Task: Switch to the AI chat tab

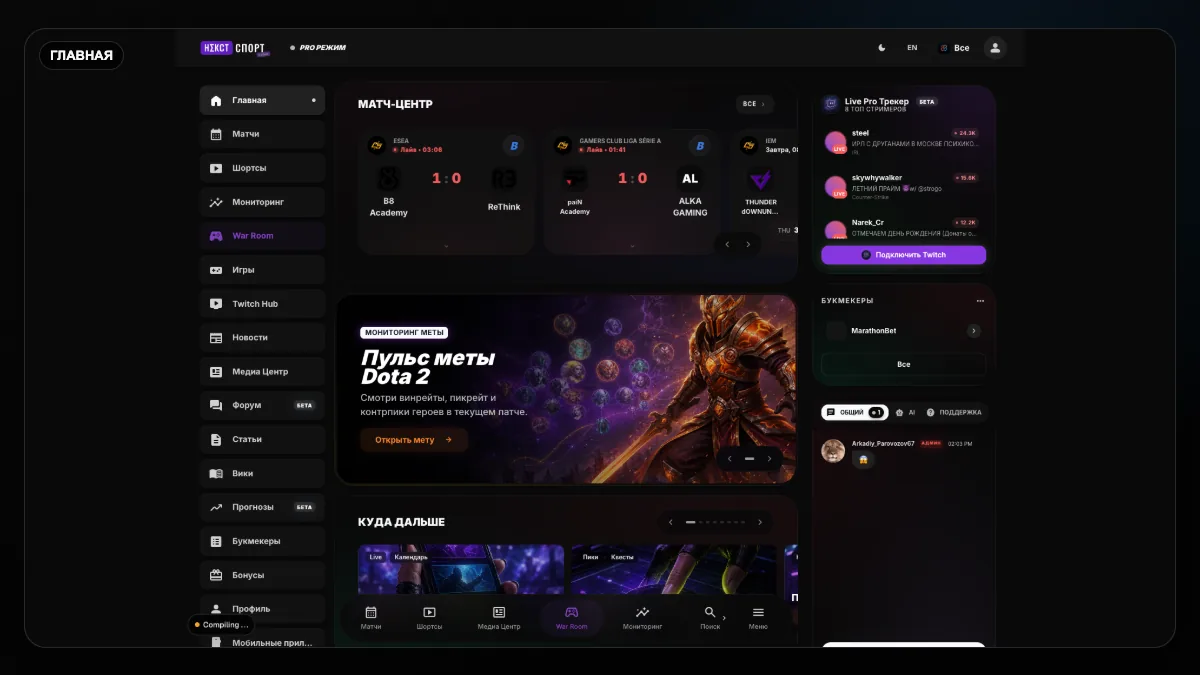Action: (x=906, y=412)
